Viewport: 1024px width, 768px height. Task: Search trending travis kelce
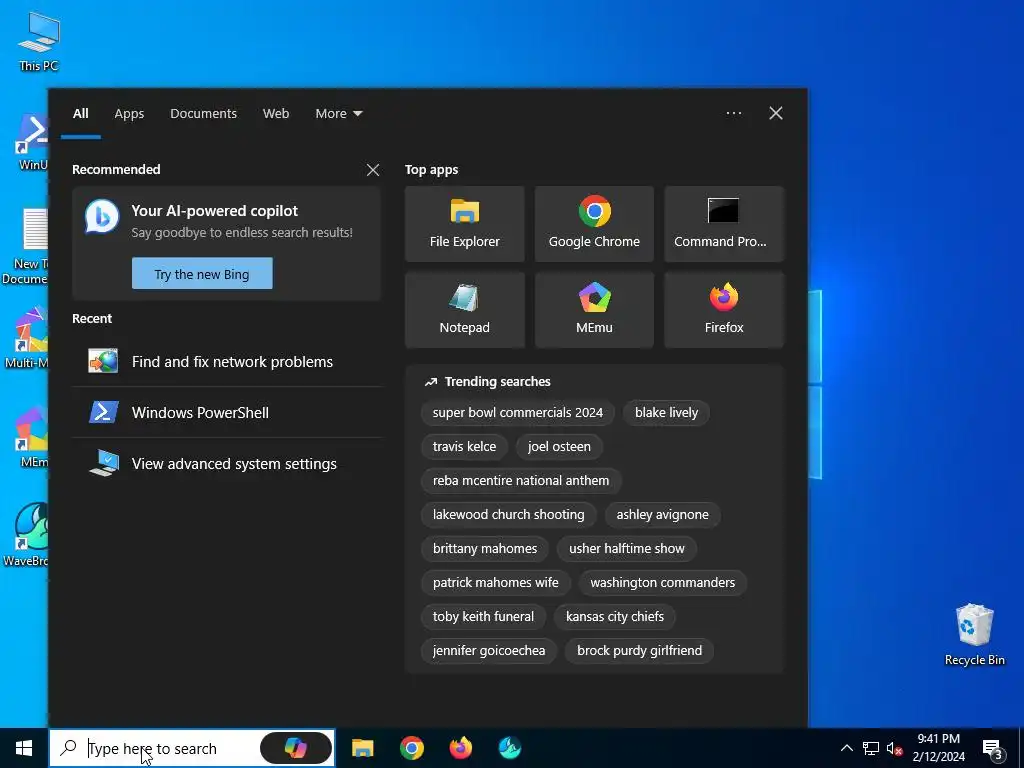pyautogui.click(x=464, y=446)
